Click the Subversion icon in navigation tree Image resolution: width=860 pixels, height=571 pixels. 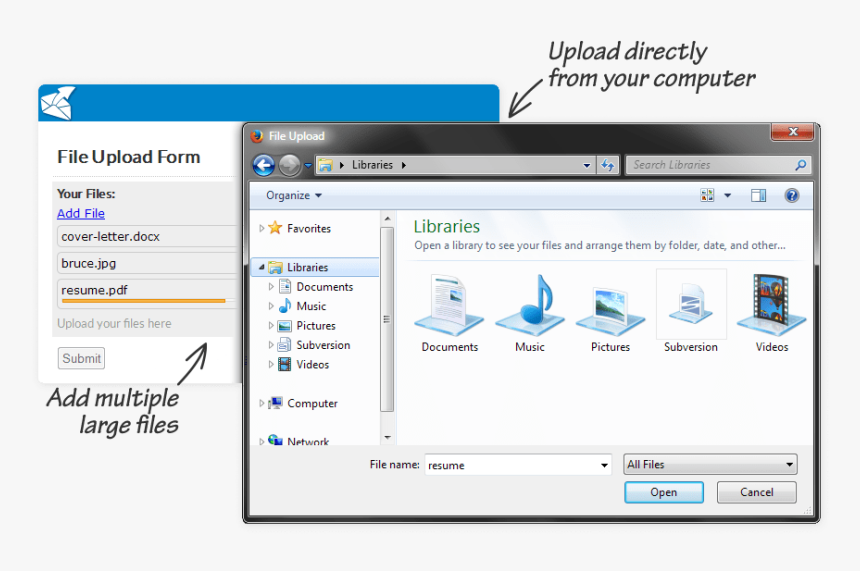pyautogui.click(x=285, y=345)
